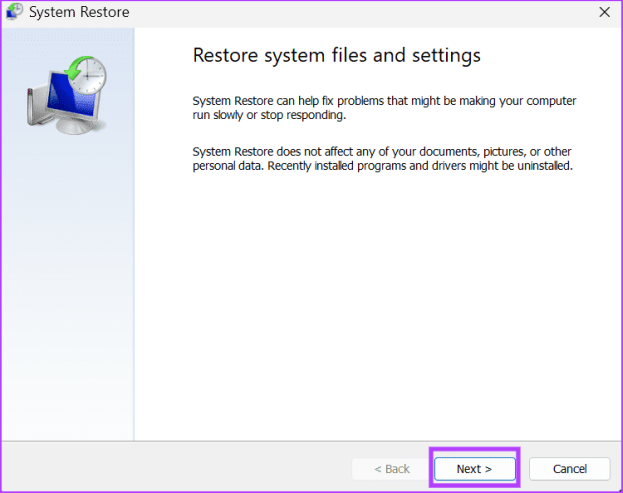Cancel the System Restore wizard
Viewport: 623px width, 493px height.
[569, 469]
